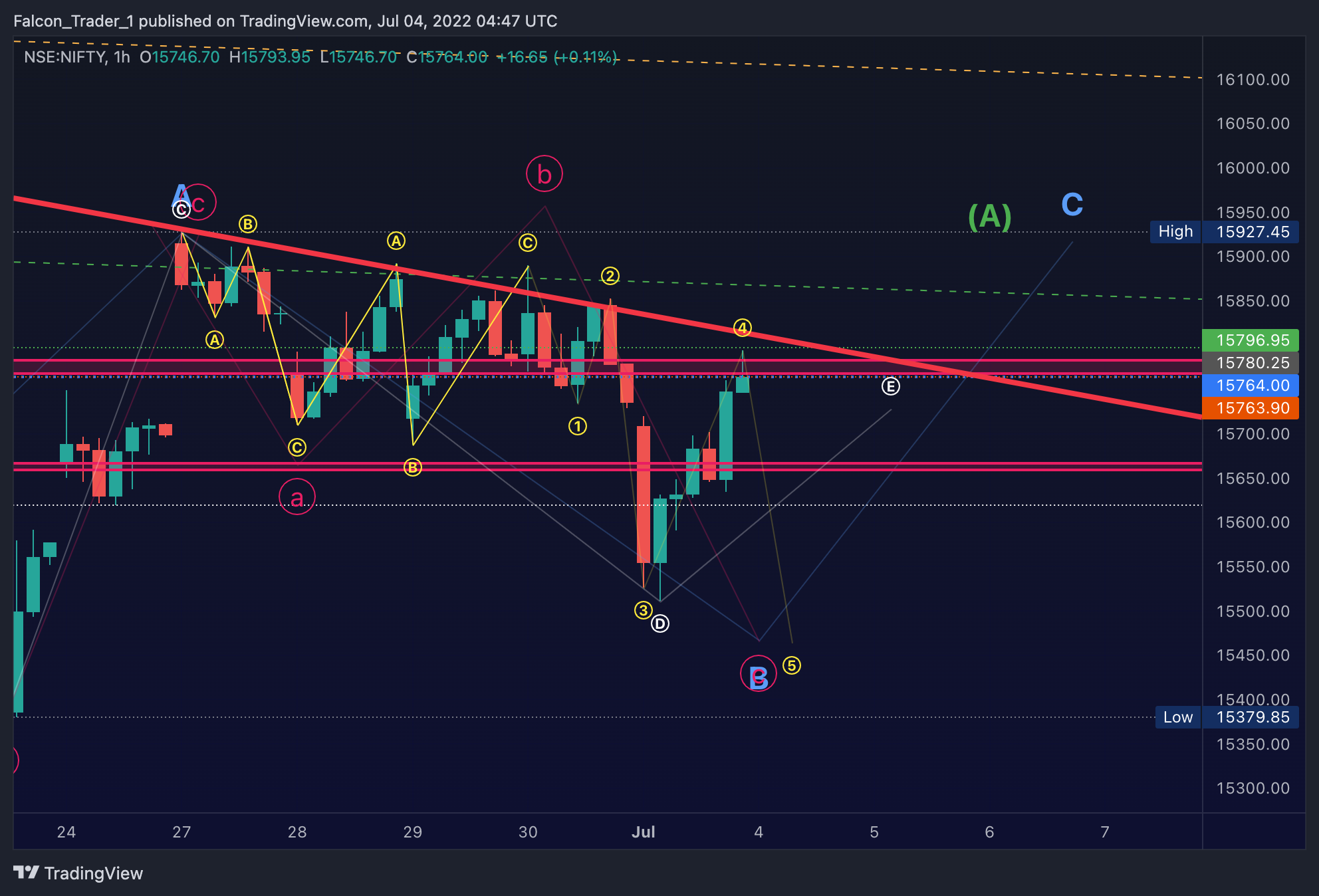
Task: Click the 15300.00 price axis value
Action: 1253,788
